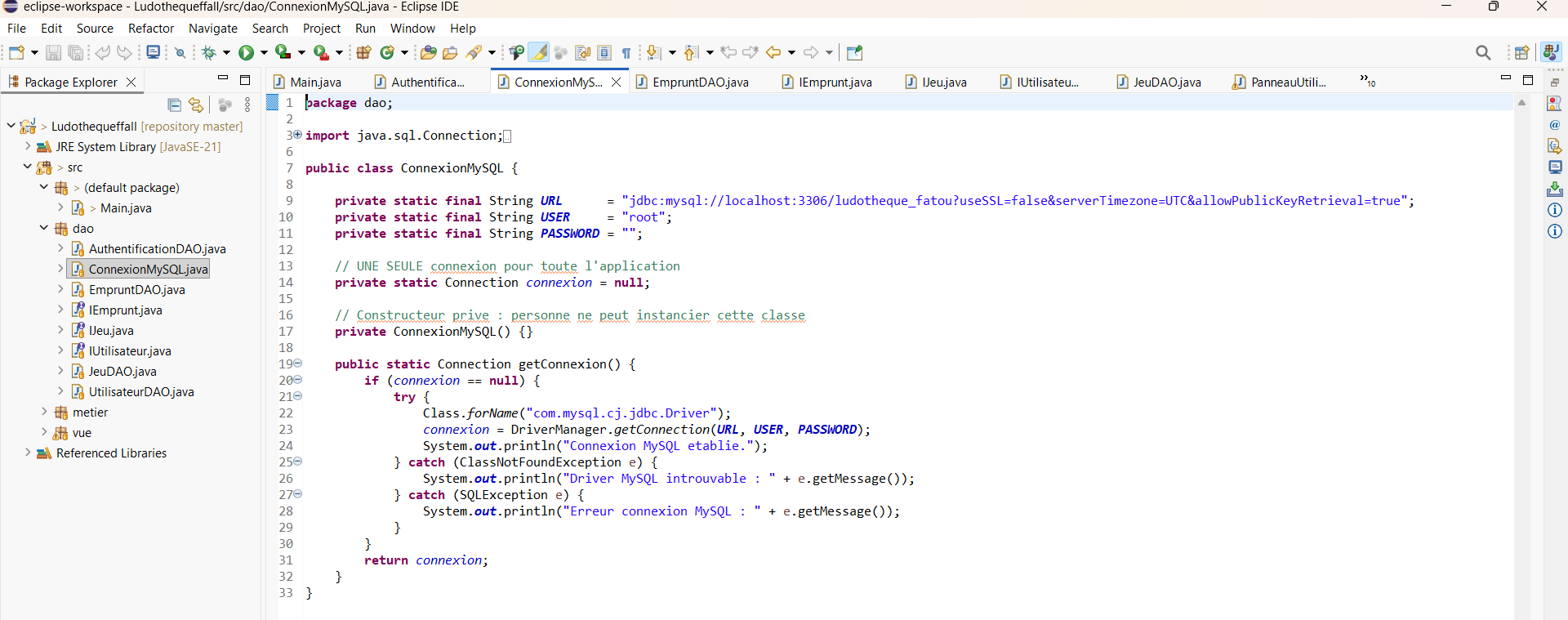Show the Console view in the right trim
1568x620 pixels.
pyautogui.click(x=1555, y=167)
